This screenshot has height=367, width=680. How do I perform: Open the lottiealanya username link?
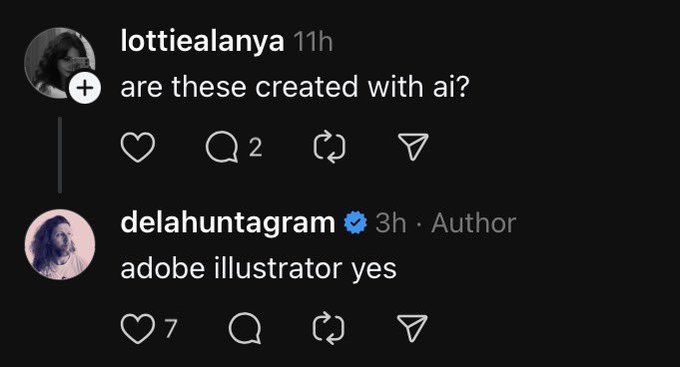click(202, 42)
